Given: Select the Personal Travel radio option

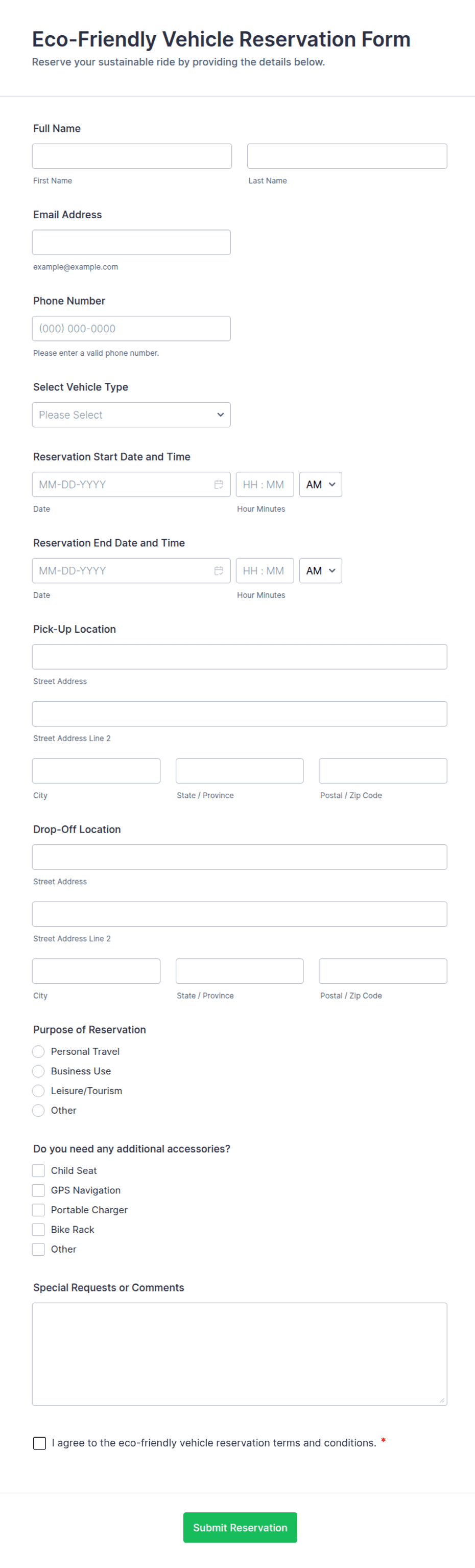Looking at the screenshot, I should (x=38, y=1051).
